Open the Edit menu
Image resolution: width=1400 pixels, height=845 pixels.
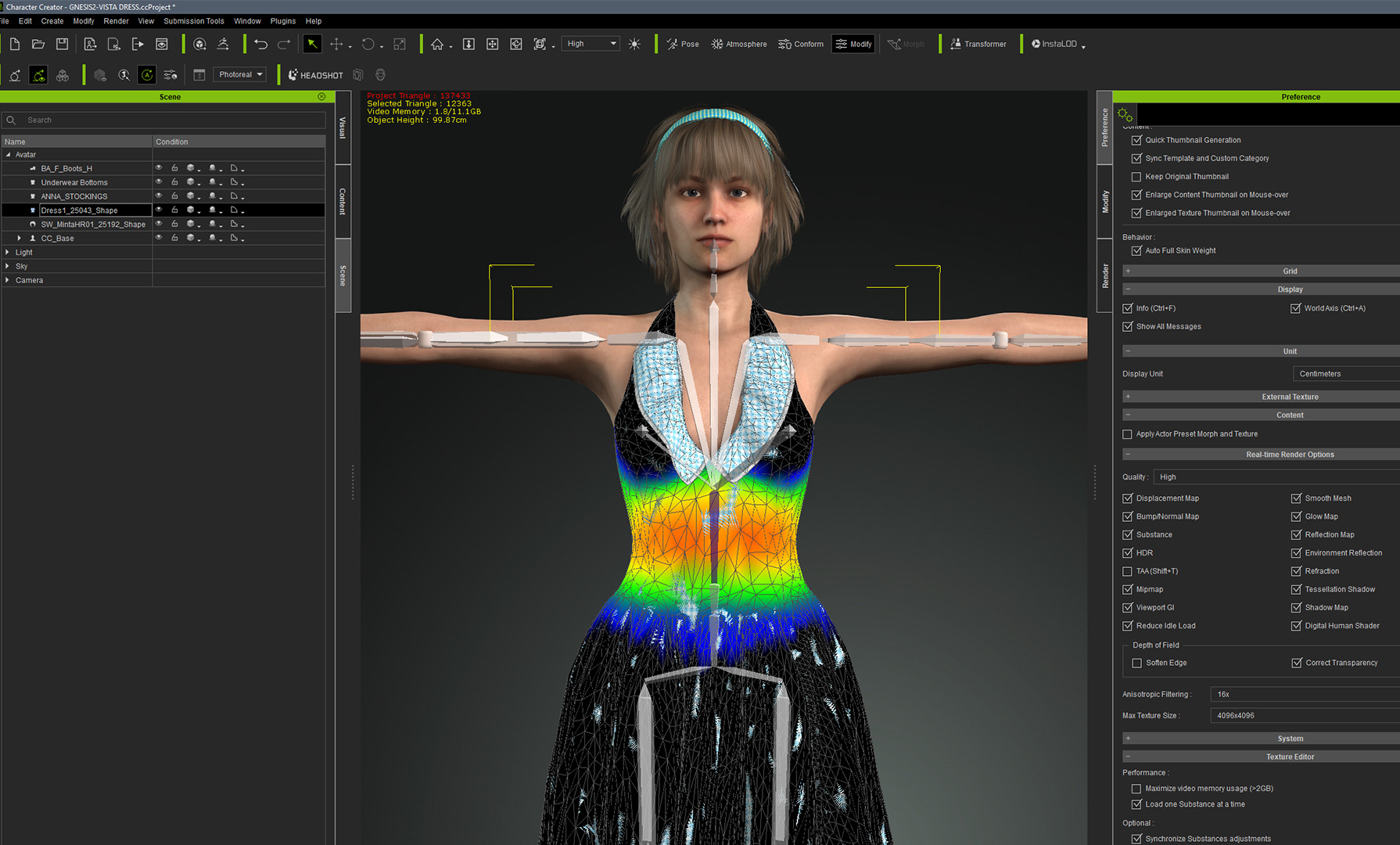25,21
